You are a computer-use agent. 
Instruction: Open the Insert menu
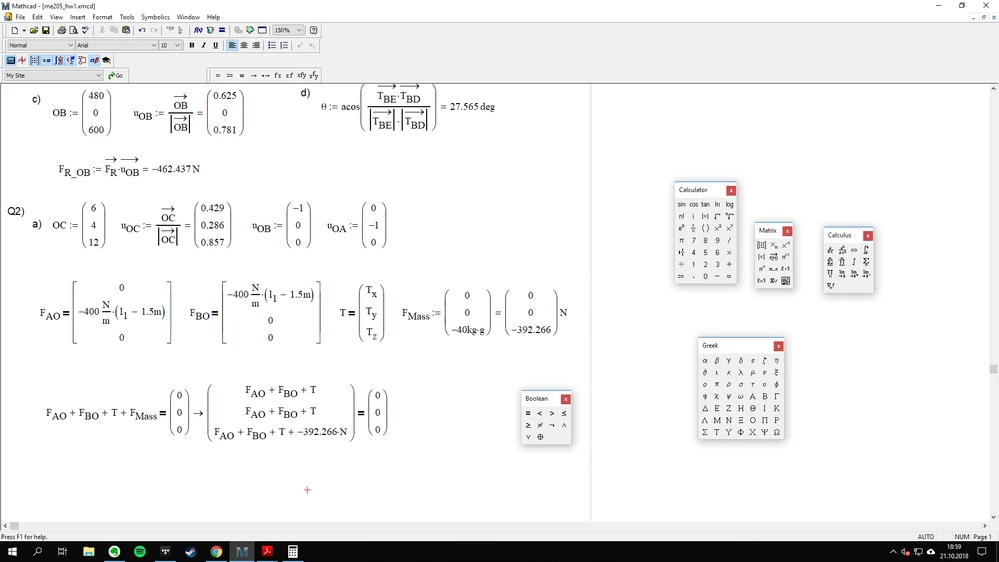tap(78, 17)
